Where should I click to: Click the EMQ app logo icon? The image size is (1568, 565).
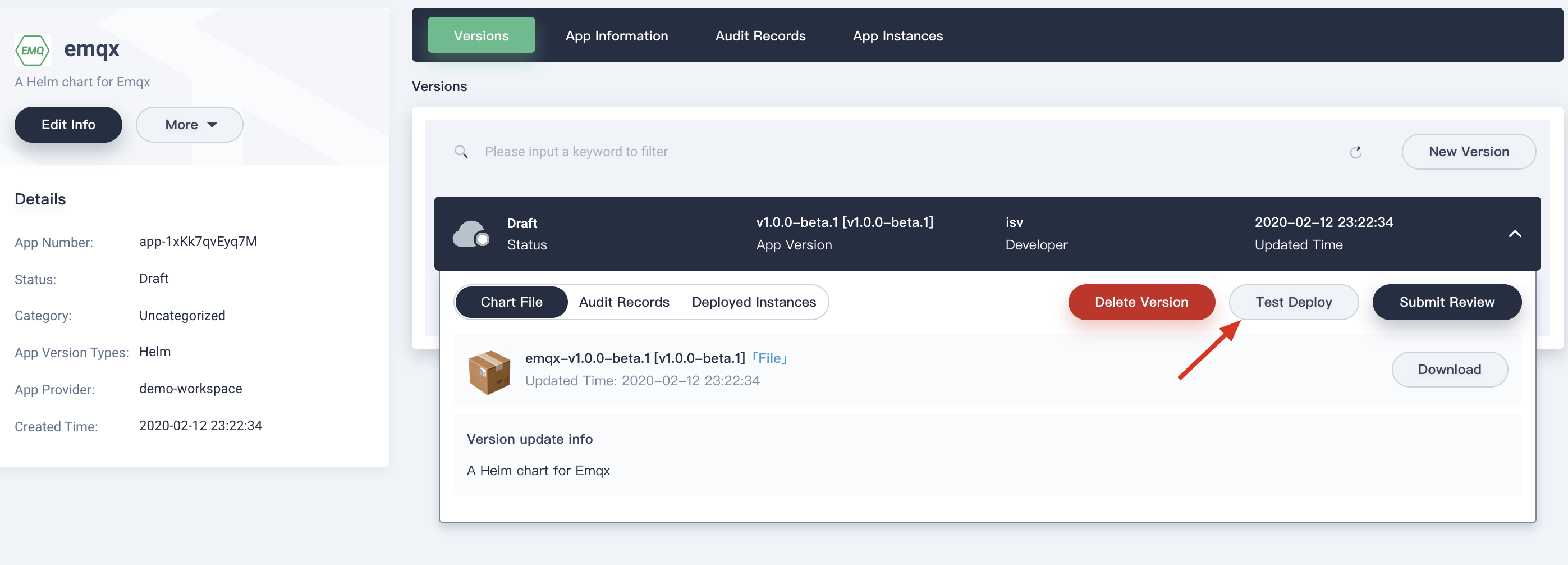coord(32,50)
